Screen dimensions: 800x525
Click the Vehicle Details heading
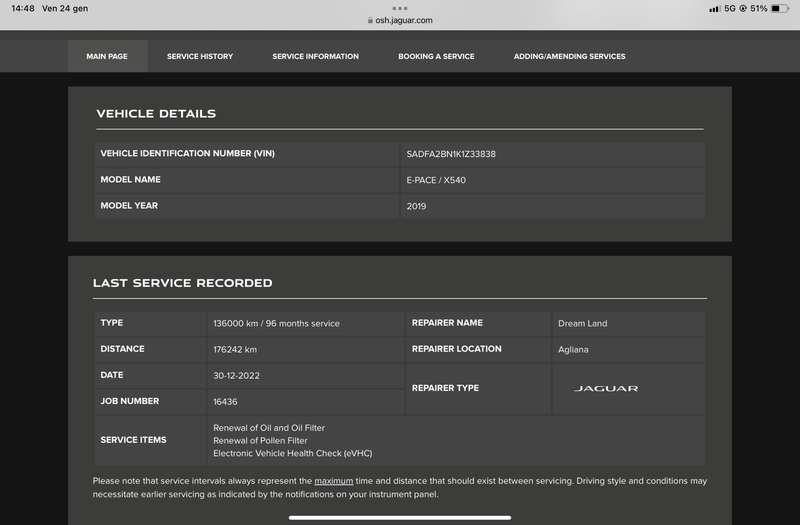coord(156,113)
